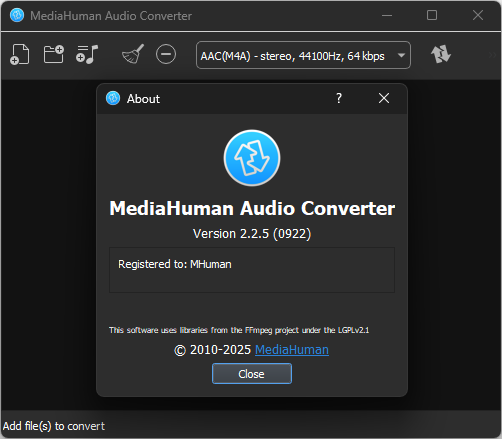The height and width of the screenshot is (439, 502).
Task: Open the MediaHuman website link
Action: (292, 350)
